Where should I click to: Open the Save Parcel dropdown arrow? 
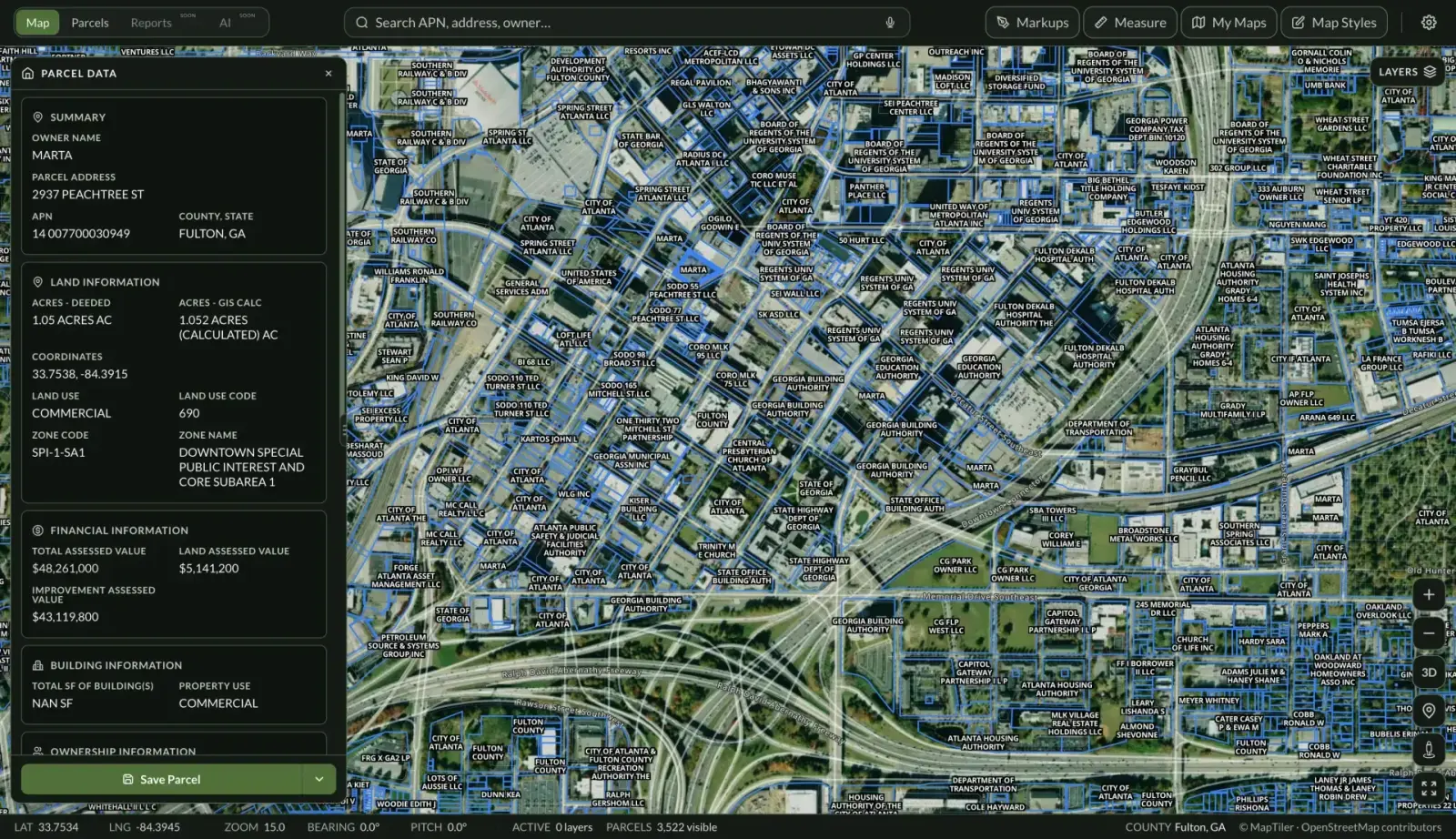point(319,780)
